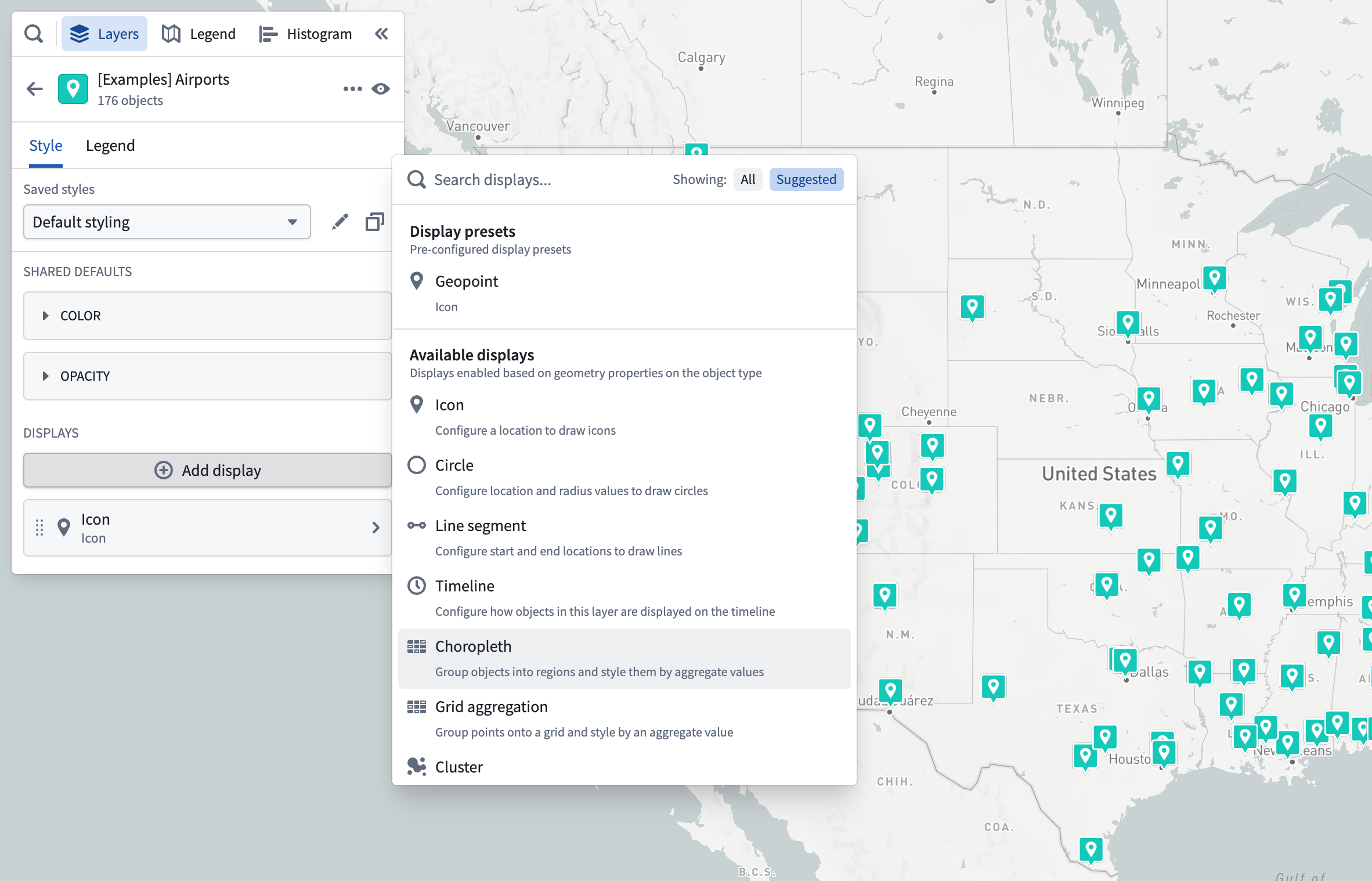Select the Line segment display type
1372x881 pixels.
pos(481,525)
